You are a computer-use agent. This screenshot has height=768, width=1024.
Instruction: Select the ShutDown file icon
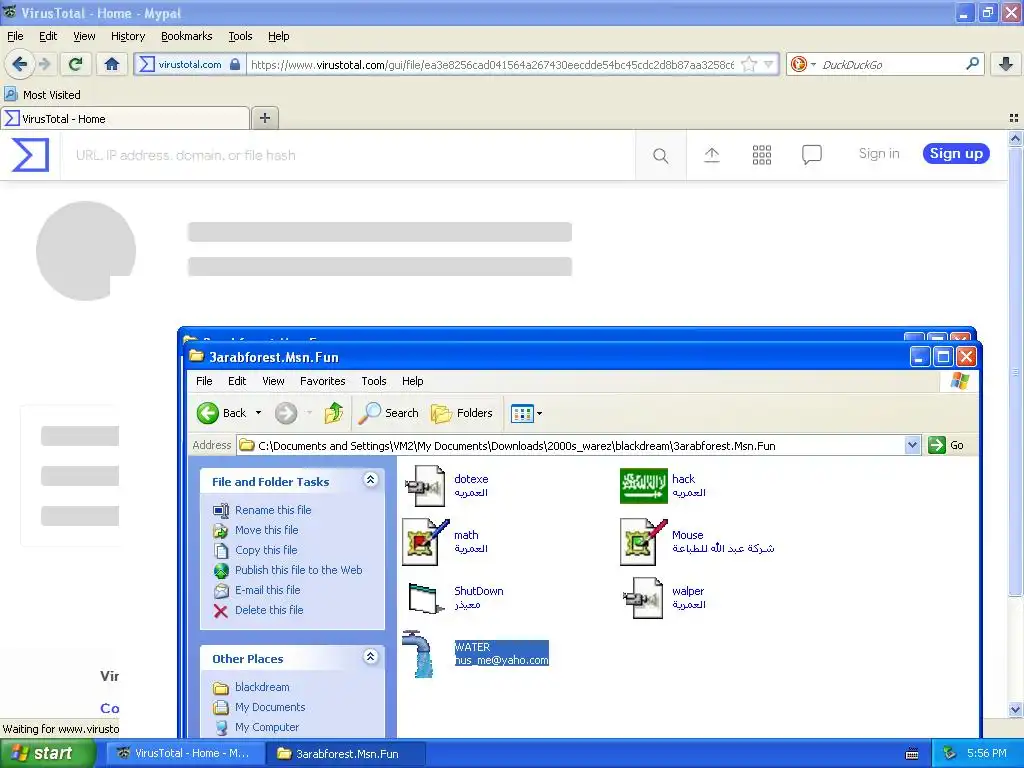point(426,598)
